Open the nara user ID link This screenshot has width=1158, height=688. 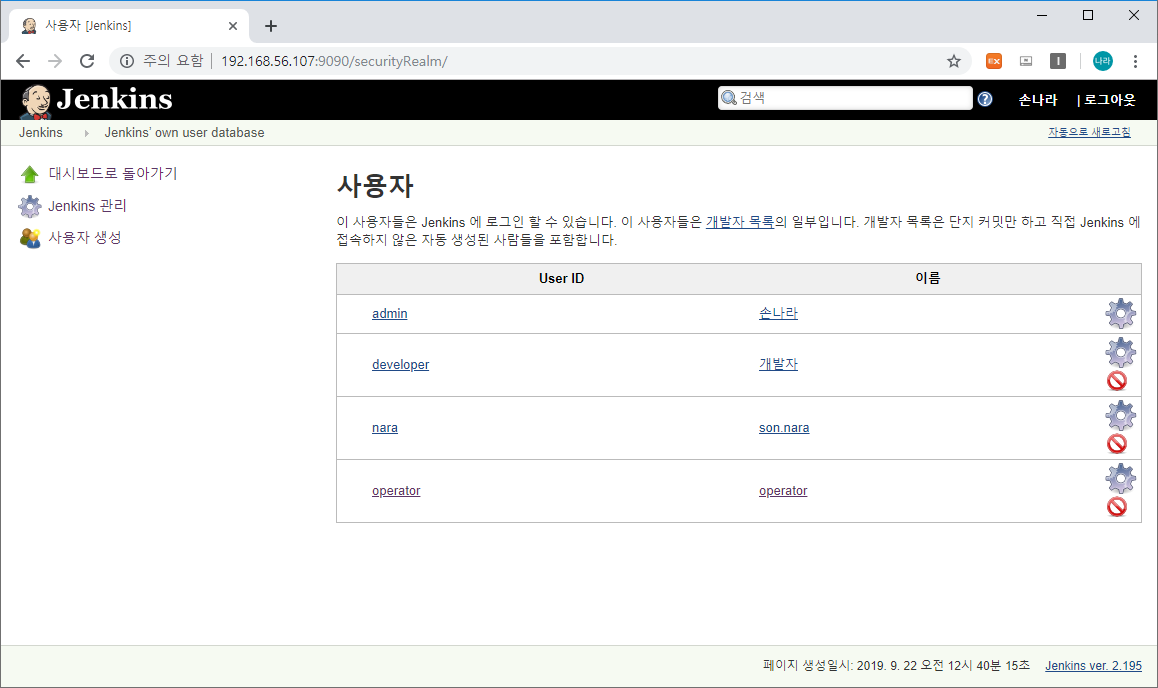385,428
